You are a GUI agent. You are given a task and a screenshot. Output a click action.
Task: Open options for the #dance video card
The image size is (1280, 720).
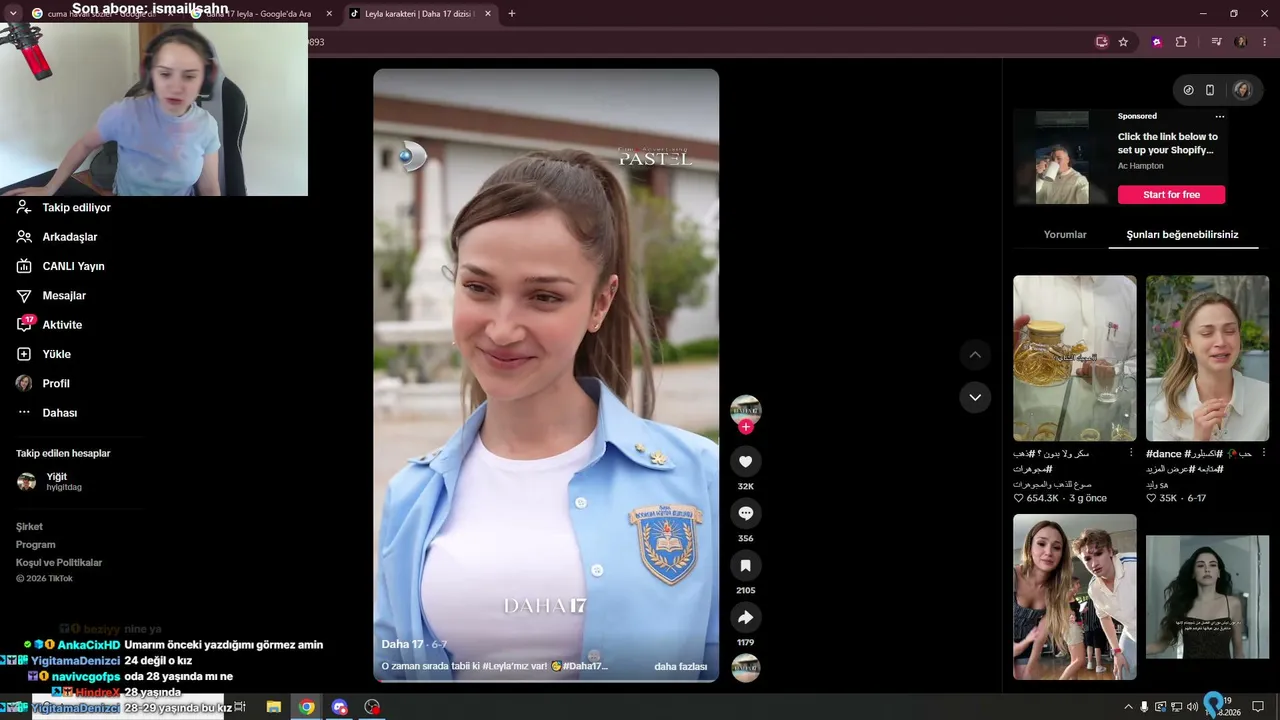[1263, 453]
